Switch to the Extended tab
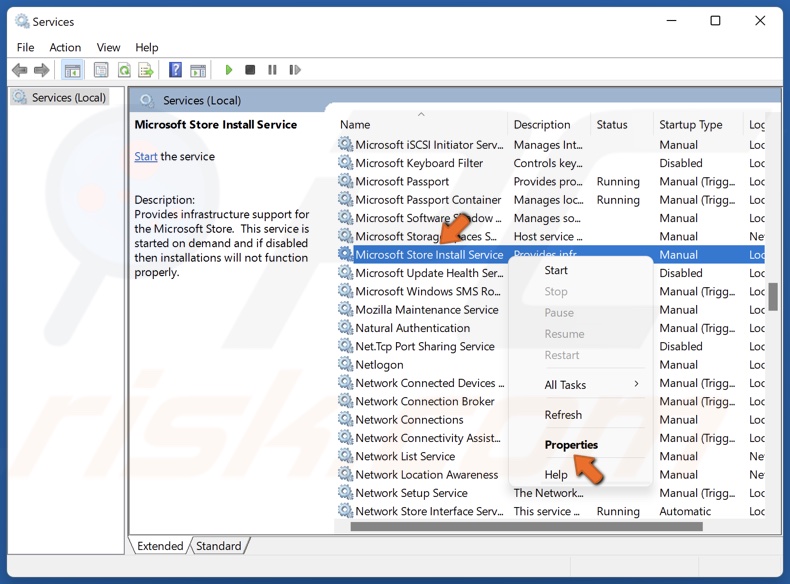Viewport: 790px width, 584px height. pyautogui.click(x=160, y=546)
